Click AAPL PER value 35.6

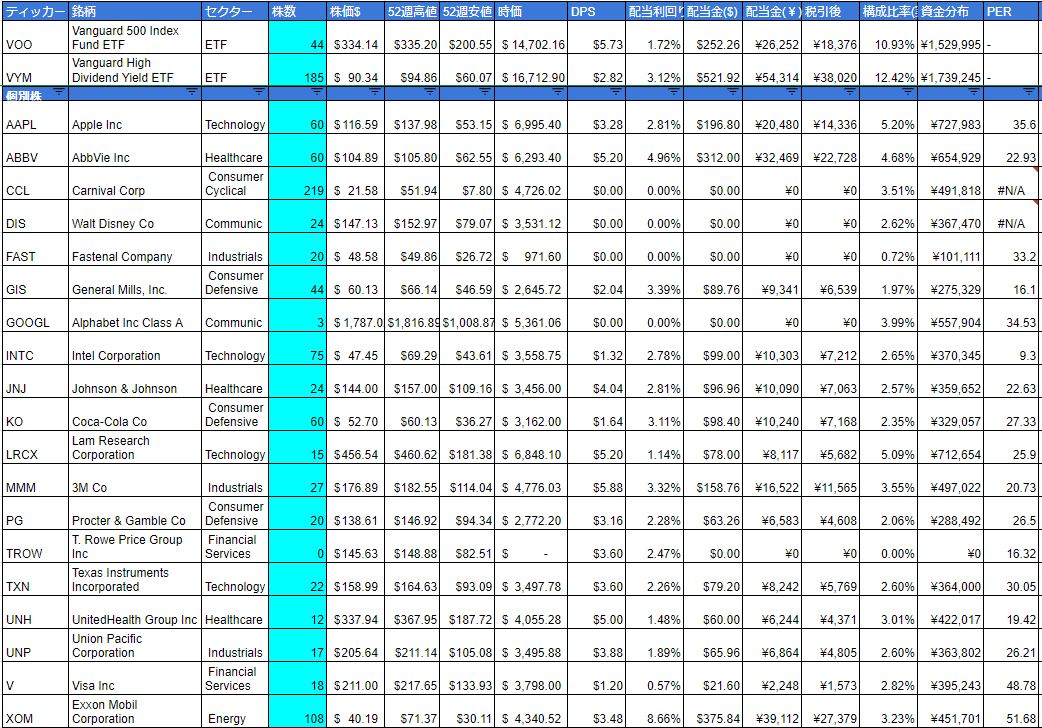(1012, 117)
